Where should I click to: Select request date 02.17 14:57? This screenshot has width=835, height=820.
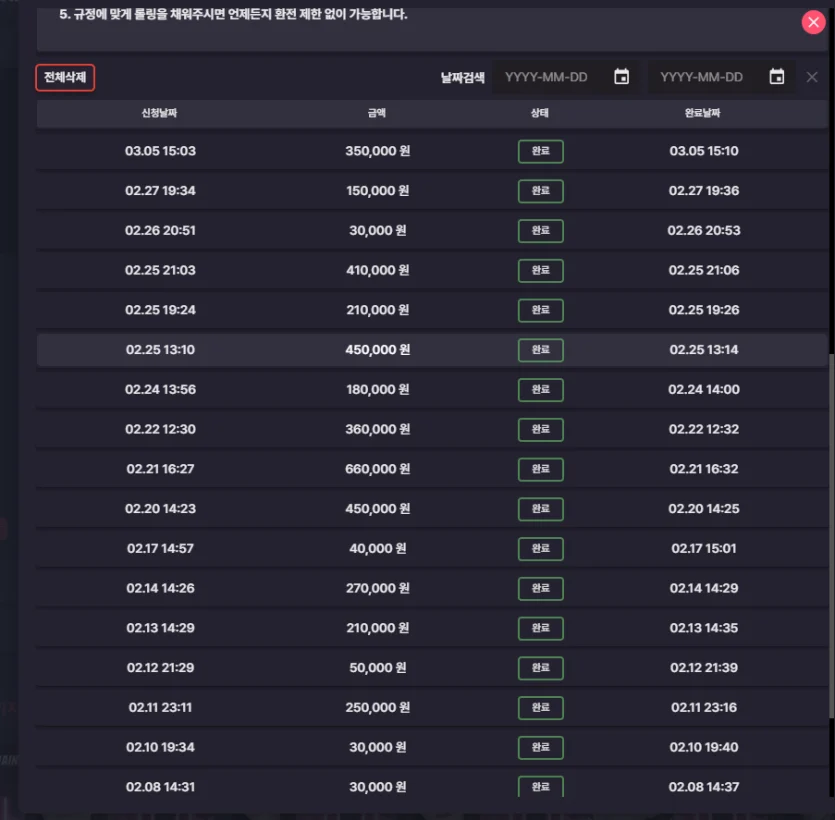point(160,548)
